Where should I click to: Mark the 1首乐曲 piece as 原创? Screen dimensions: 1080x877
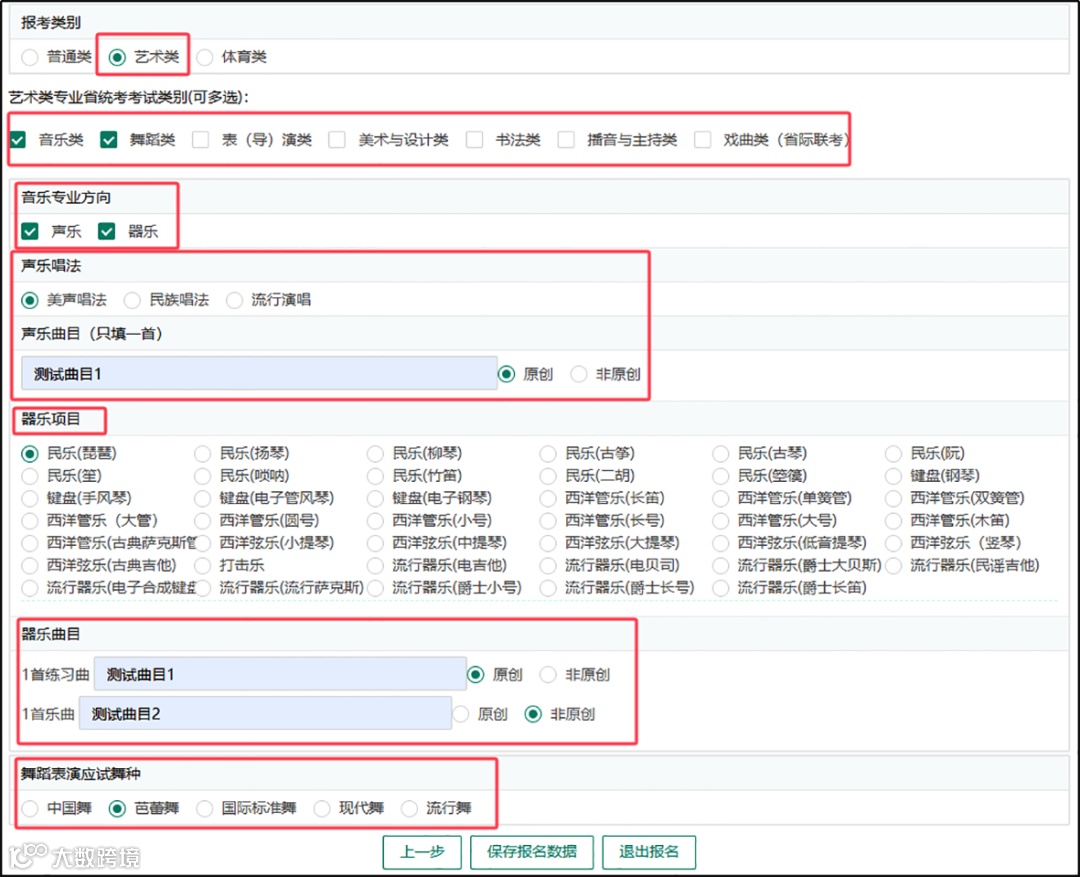[x=461, y=714]
